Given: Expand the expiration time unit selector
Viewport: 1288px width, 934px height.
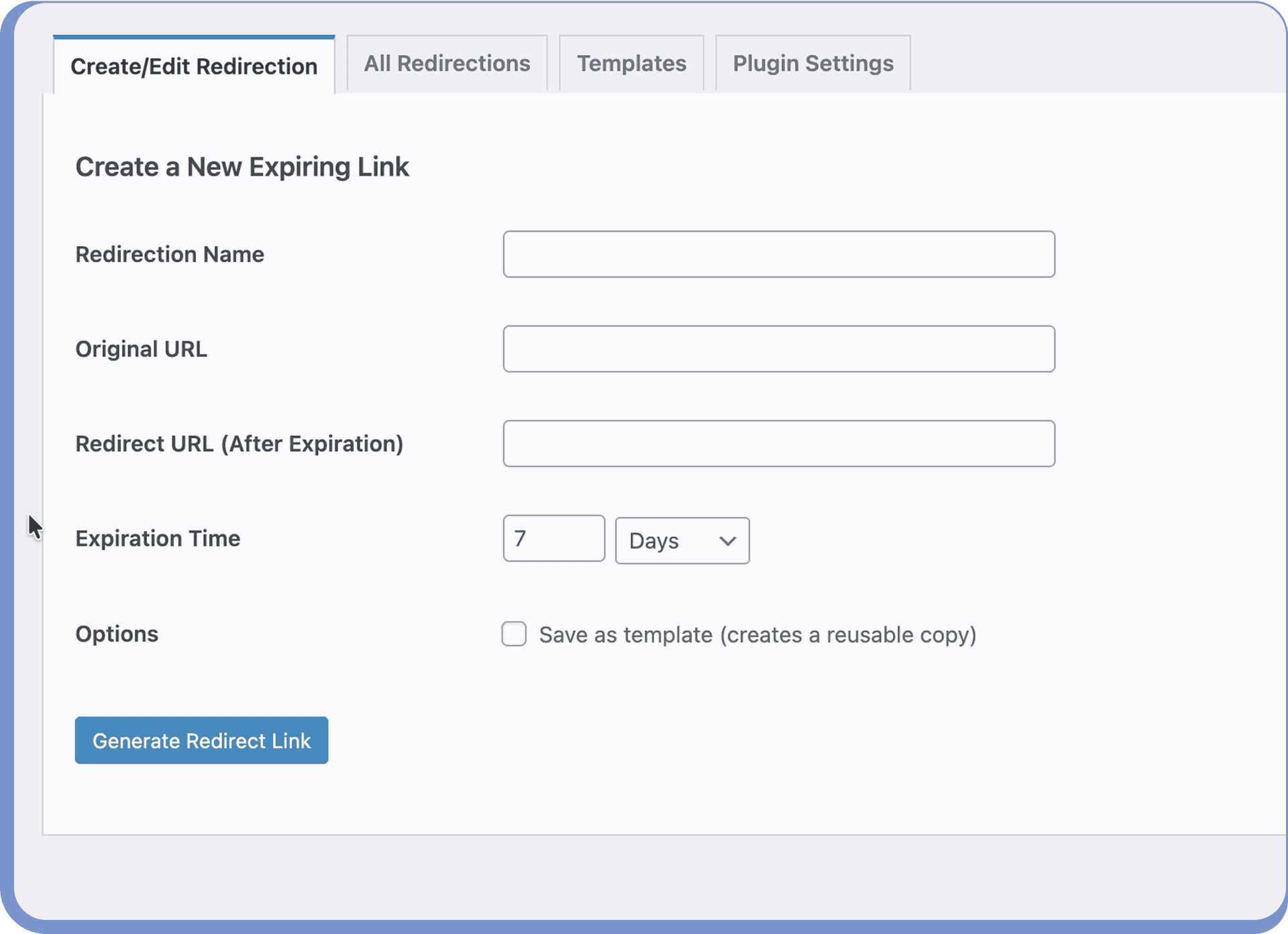Looking at the screenshot, I should pos(682,540).
